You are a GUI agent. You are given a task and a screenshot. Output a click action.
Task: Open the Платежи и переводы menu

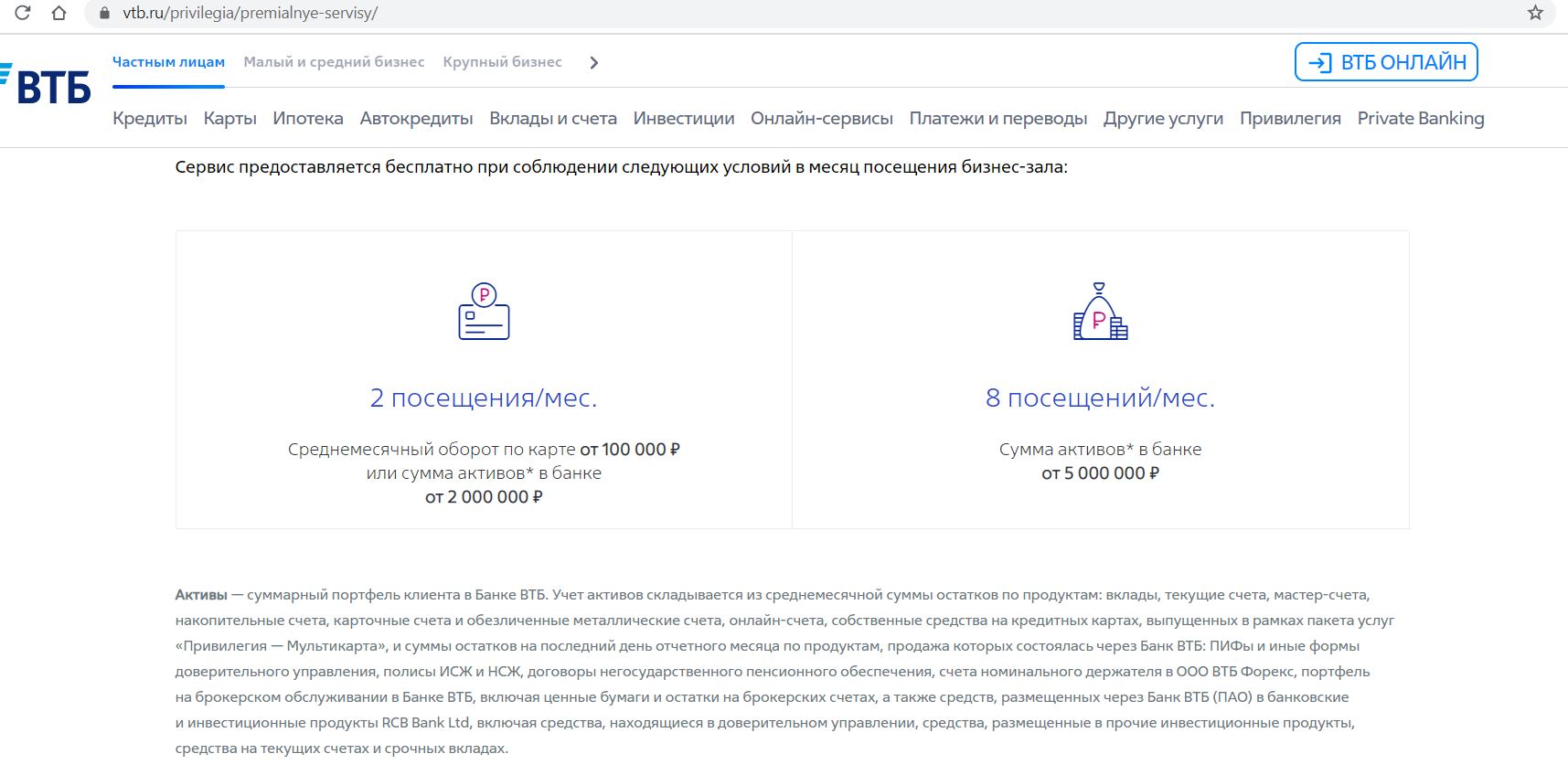point(998,118)
